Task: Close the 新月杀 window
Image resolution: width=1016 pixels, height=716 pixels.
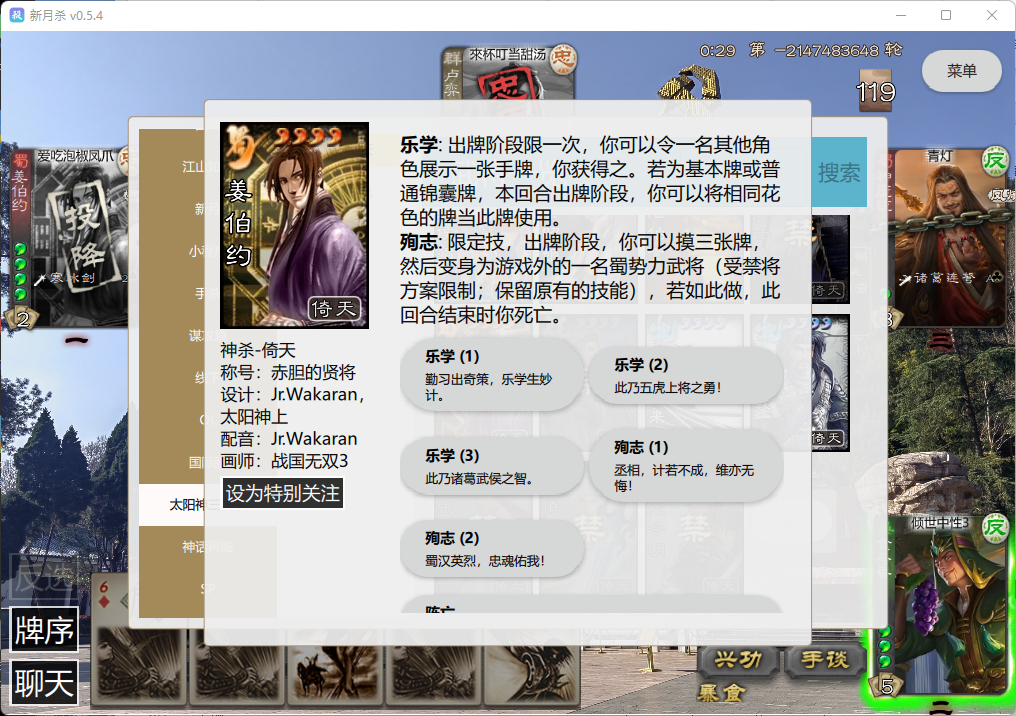Action: pos(992,15)
